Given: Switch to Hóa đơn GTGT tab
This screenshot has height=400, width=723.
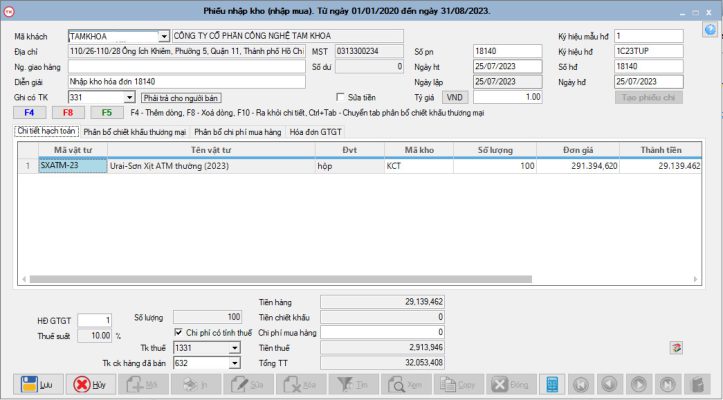Looking at the screenshot, I should coord(315,132).
